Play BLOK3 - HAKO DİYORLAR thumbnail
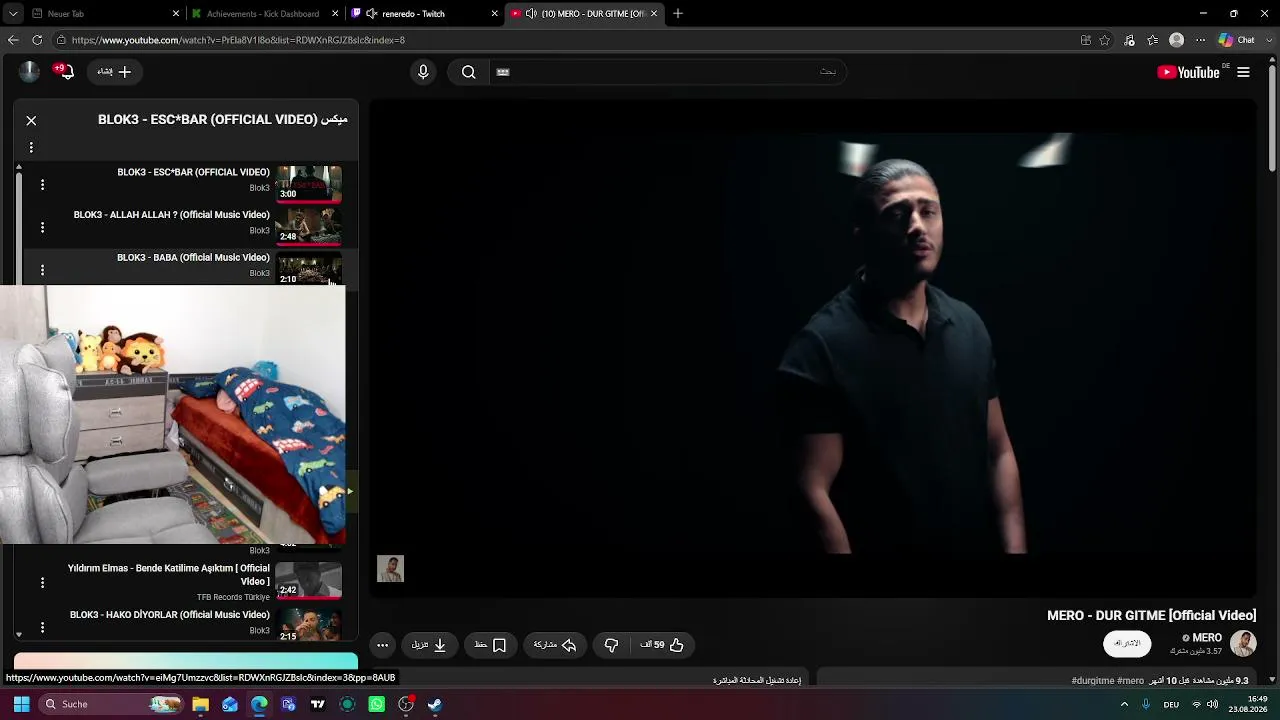1280x720 pixels. click(309, 623)
